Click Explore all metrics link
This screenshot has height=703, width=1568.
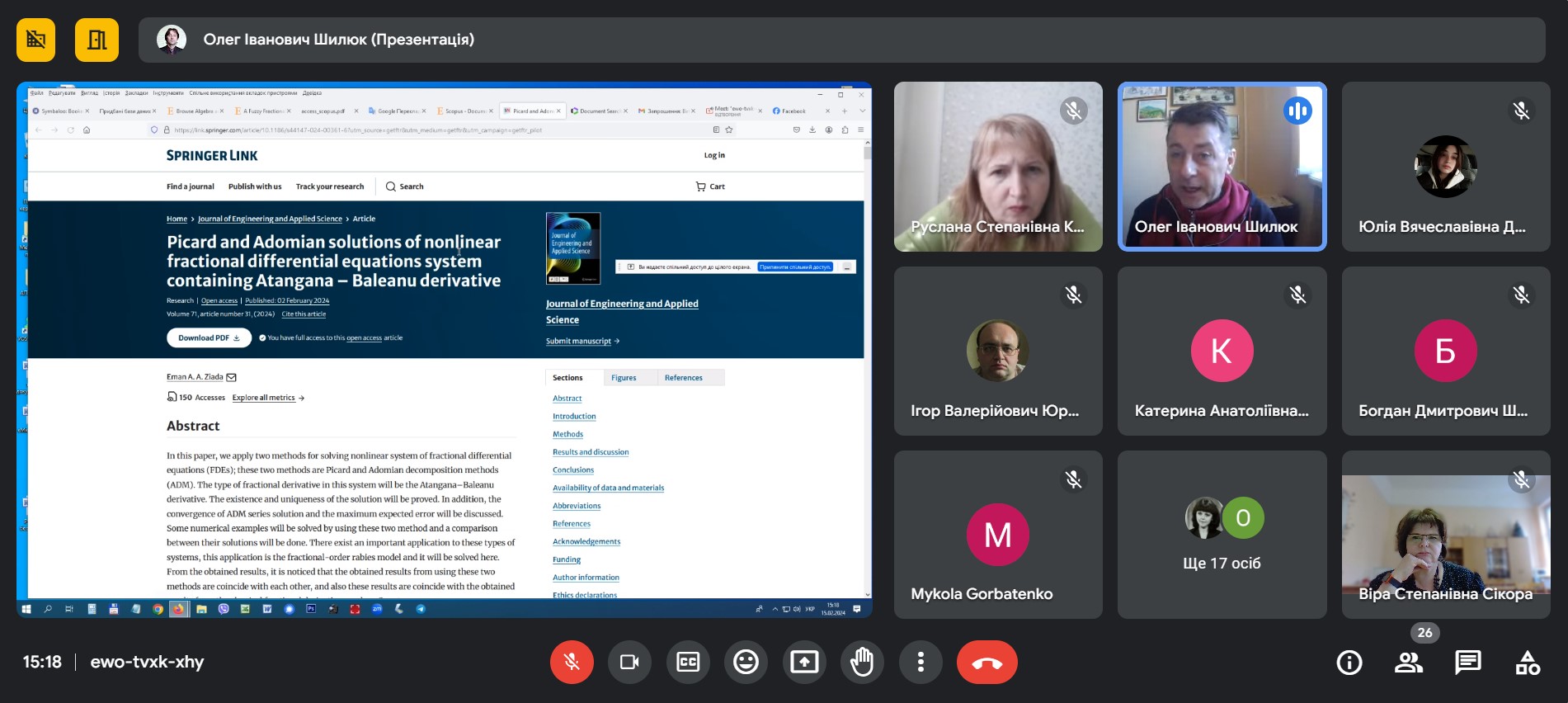pos(268,398)
